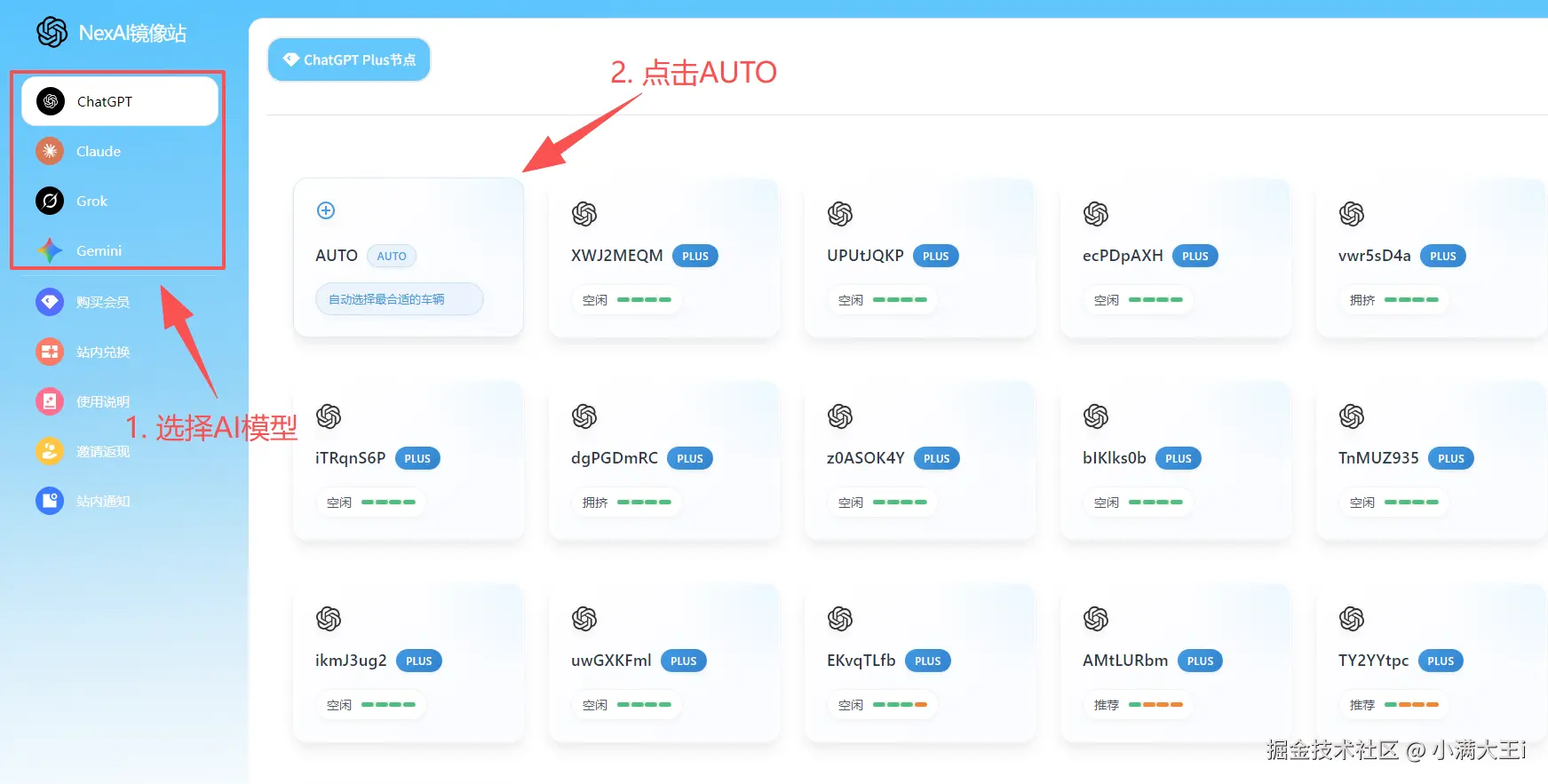Click the node name bIKlks0b

point(1115,458)
